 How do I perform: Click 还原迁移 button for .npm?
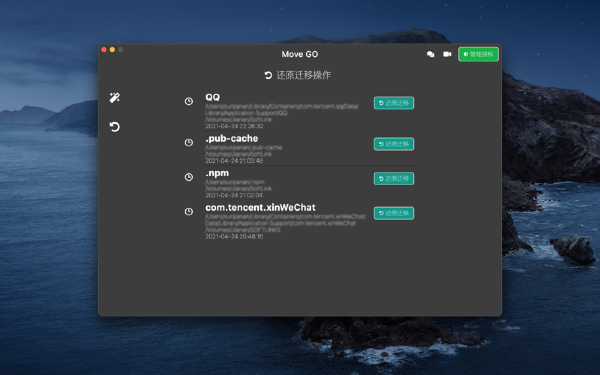click(394, 178)
